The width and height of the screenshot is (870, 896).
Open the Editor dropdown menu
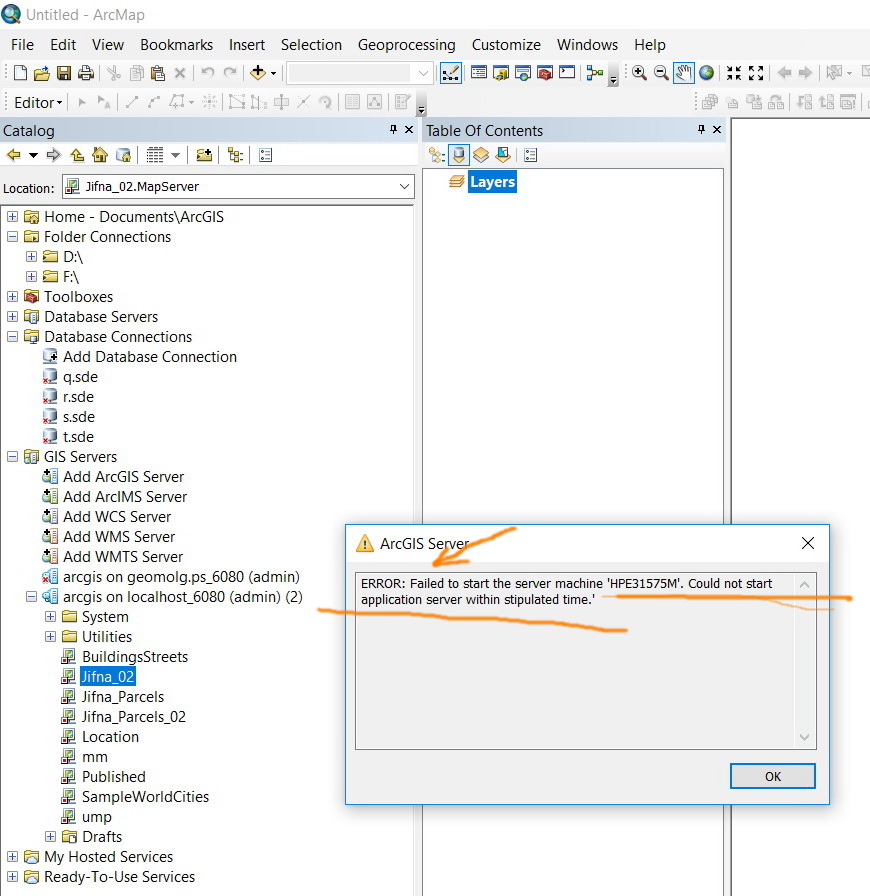[38, 103]
